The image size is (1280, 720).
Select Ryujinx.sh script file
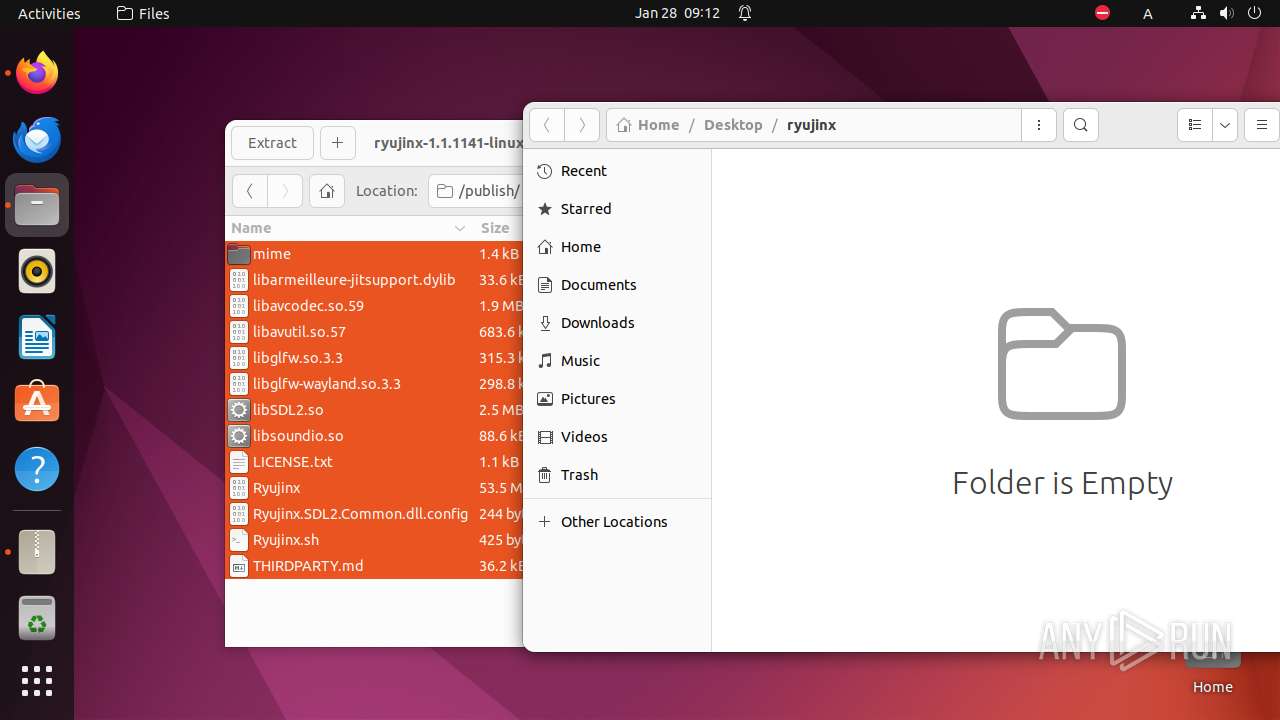(375, 540)
